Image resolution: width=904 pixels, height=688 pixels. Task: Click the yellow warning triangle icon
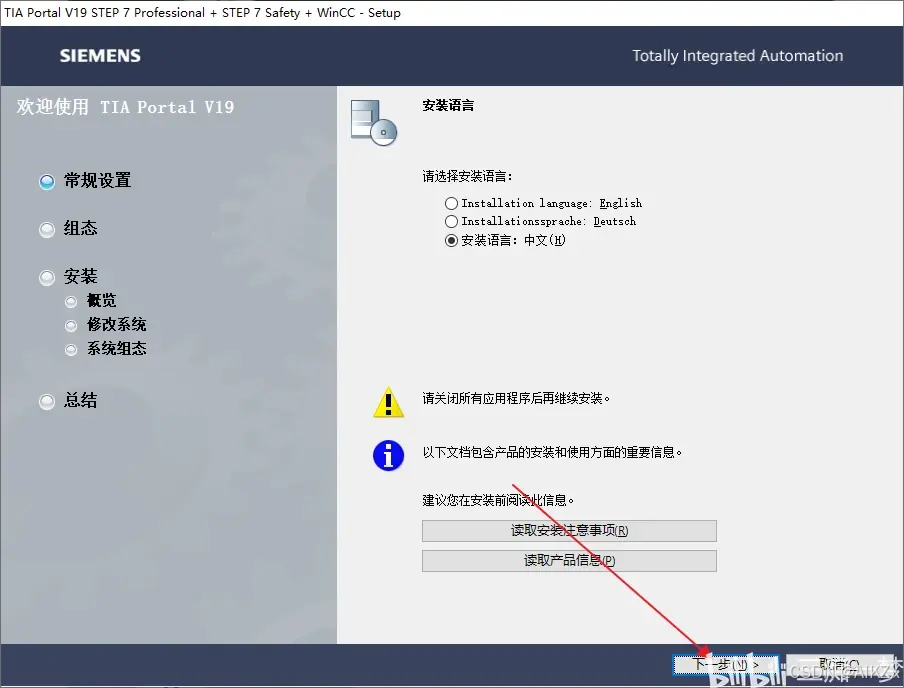click(x=389, y=402)
